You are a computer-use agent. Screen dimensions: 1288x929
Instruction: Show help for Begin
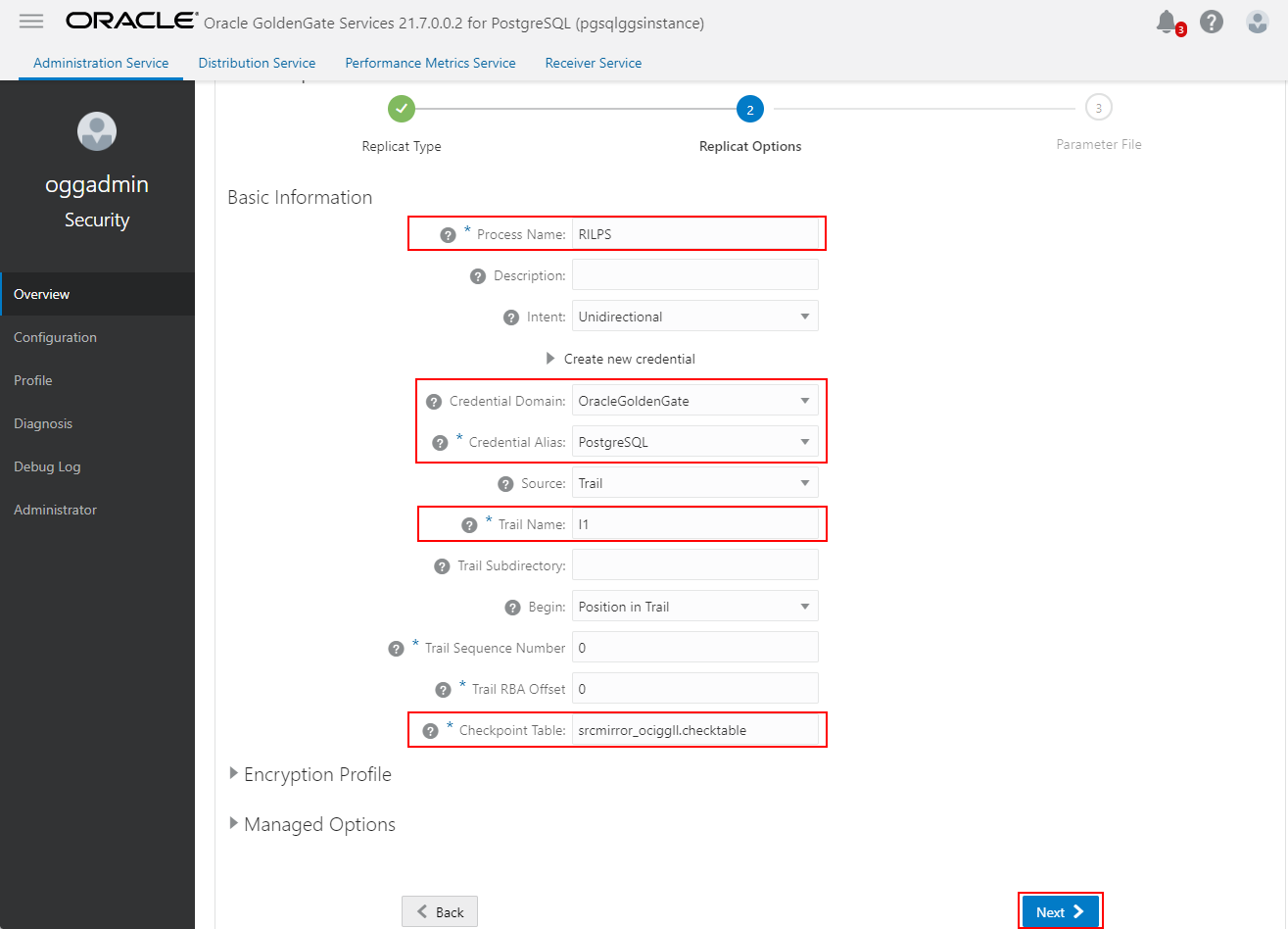(512, 608)
